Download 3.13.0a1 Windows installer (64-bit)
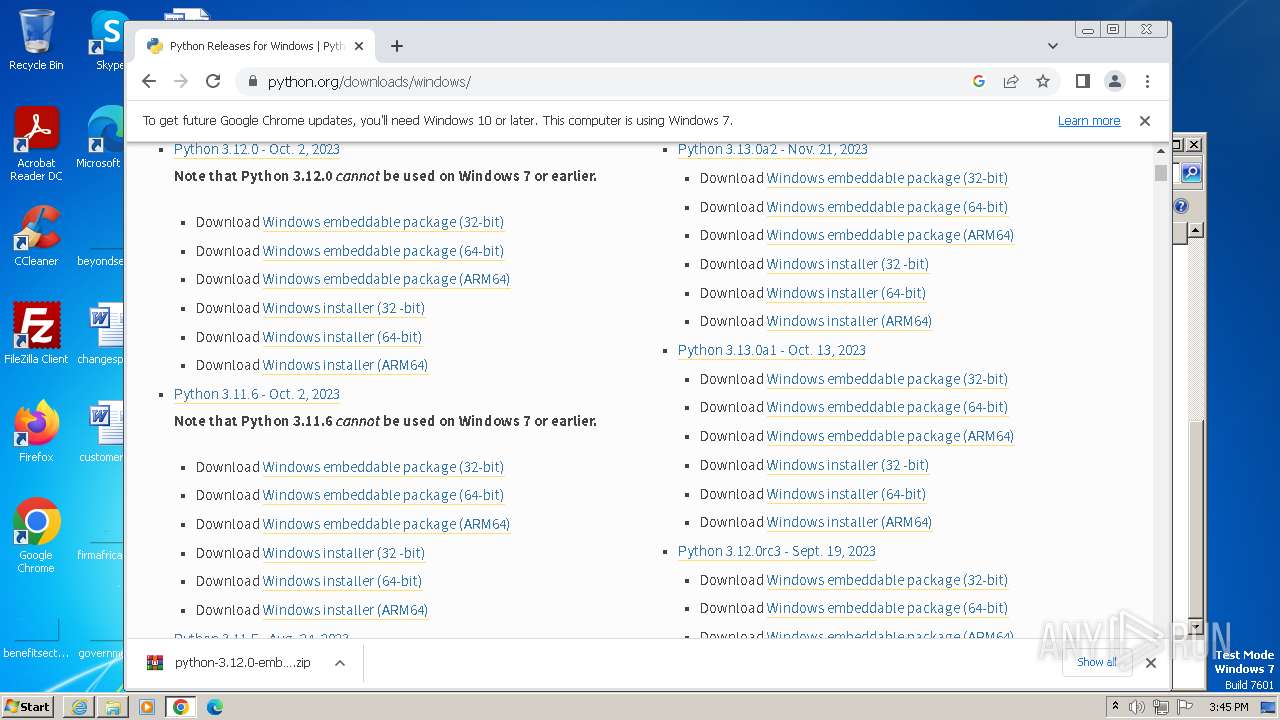 [x=846, y=494]
